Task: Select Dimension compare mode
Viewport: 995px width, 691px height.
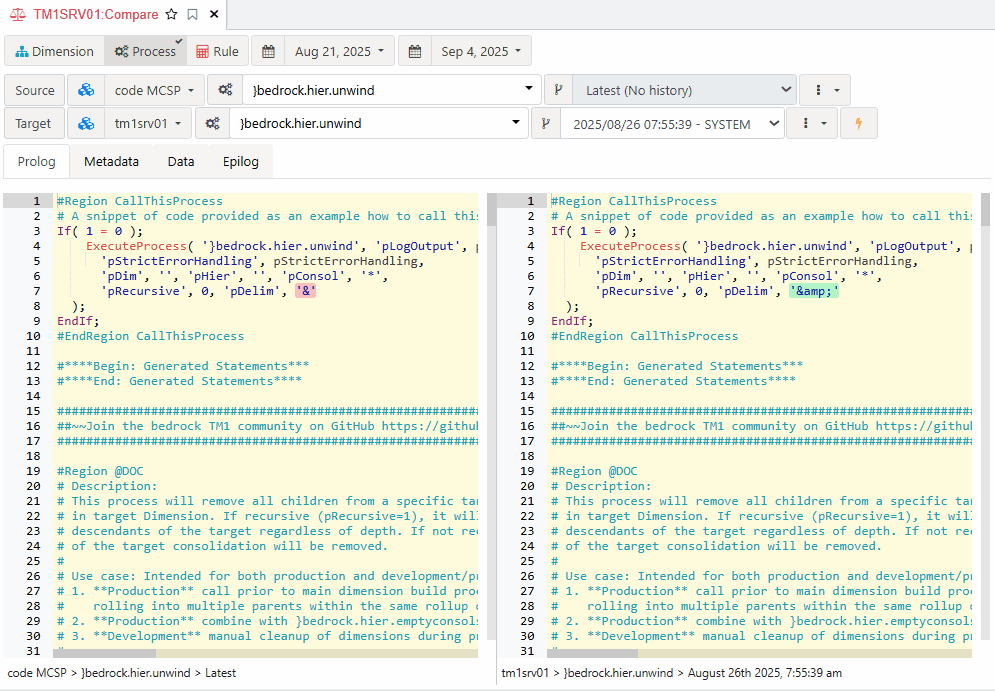Action: 54,51
